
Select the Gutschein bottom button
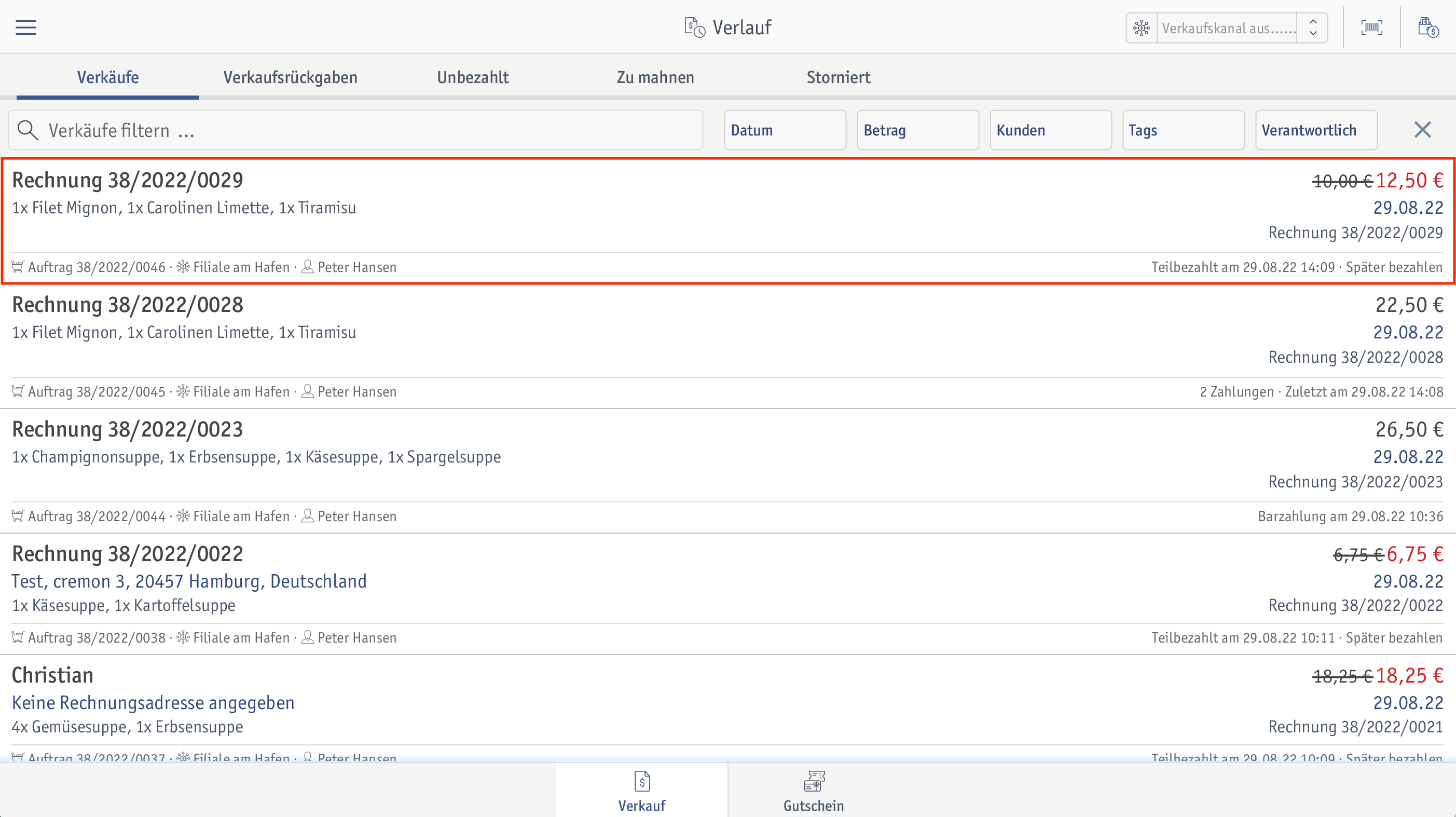(x=814, y=791)
